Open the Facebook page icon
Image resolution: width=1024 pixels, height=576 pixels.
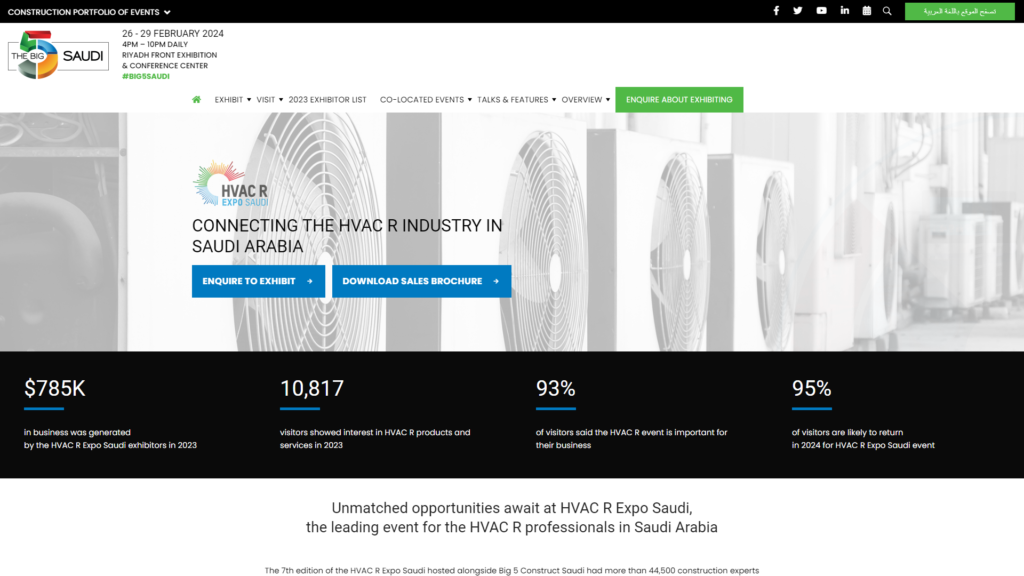(x=776, y=10)
